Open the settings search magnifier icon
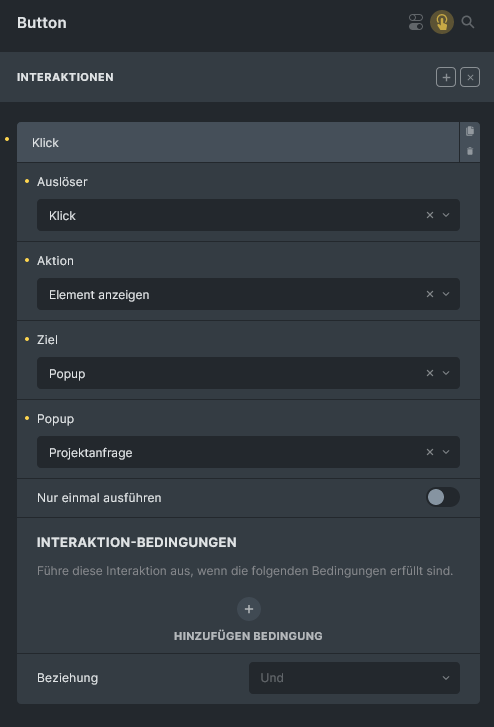 click(468, 22)
